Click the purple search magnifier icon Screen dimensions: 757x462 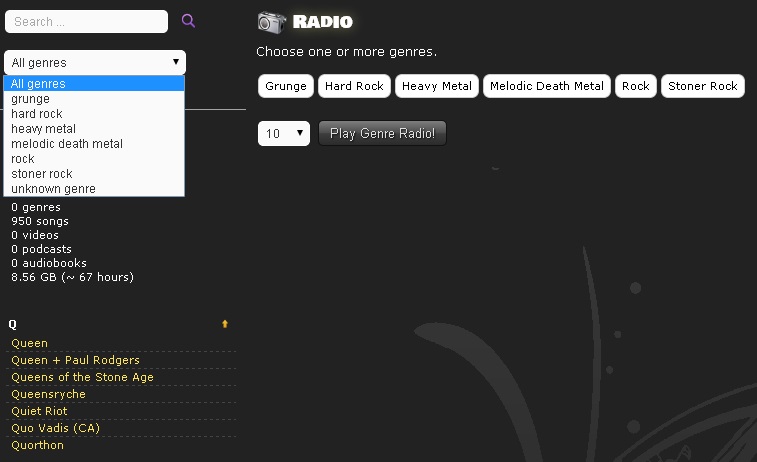coord(188,21)
